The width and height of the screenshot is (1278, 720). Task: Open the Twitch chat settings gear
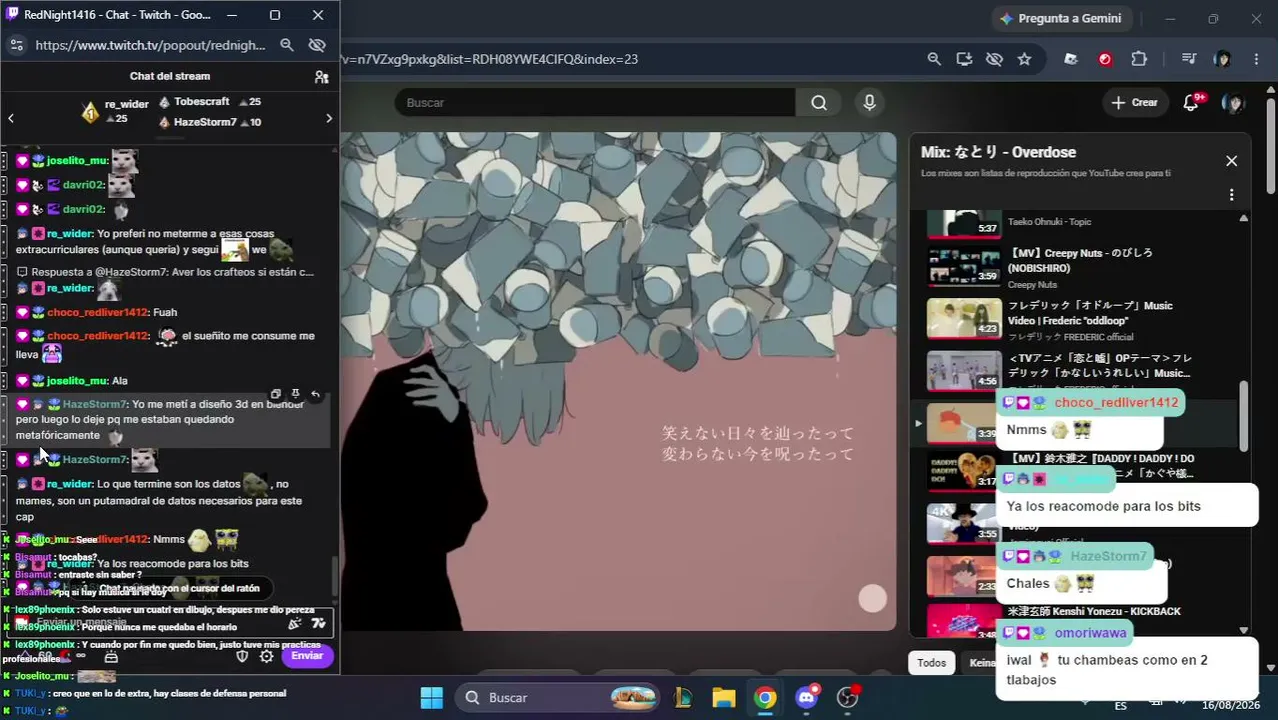[267, 656]
